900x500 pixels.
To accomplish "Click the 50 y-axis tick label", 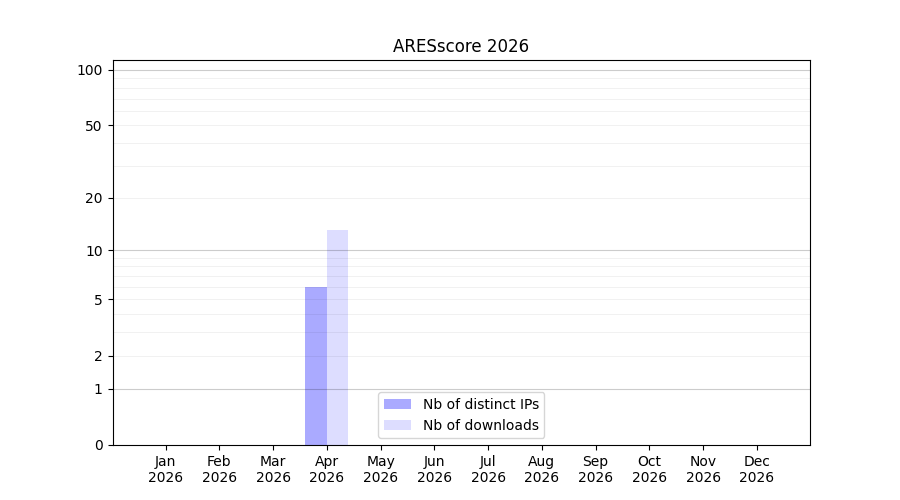I will 94,126.
